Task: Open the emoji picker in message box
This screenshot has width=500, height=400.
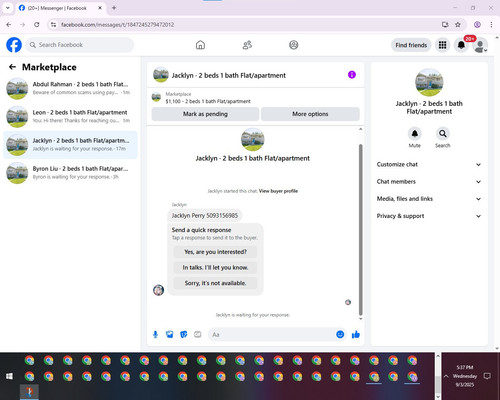Action: [x=340, y=334]
